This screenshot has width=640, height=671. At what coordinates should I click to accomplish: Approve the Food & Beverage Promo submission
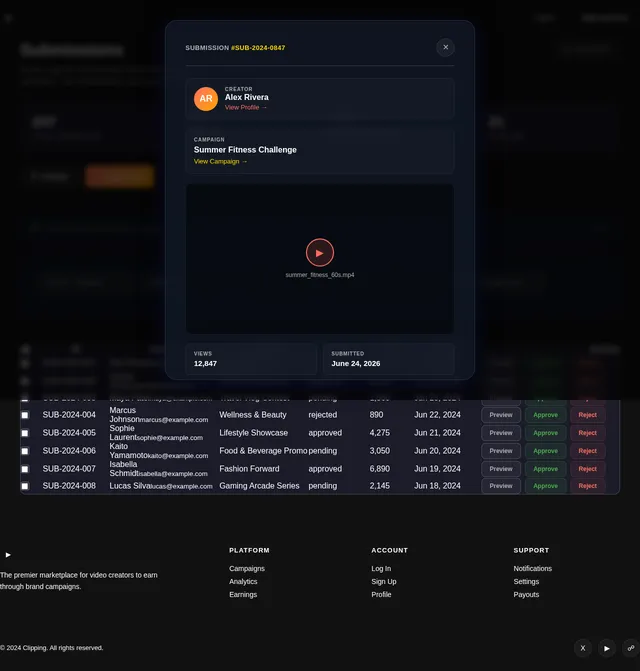point(545,451)
